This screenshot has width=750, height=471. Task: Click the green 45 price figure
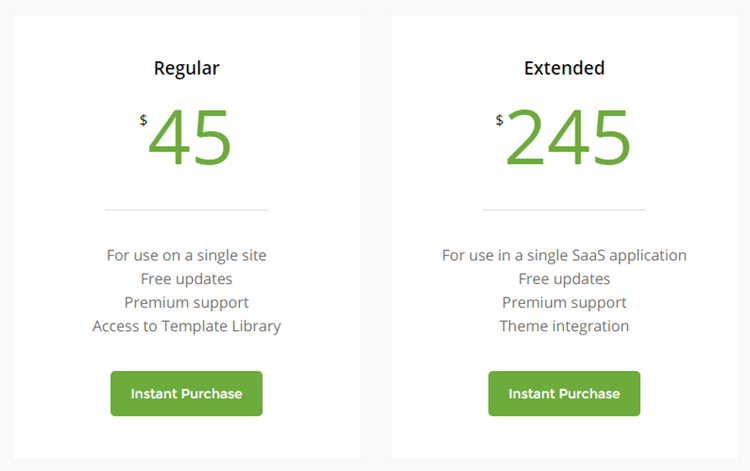(190, 138)
